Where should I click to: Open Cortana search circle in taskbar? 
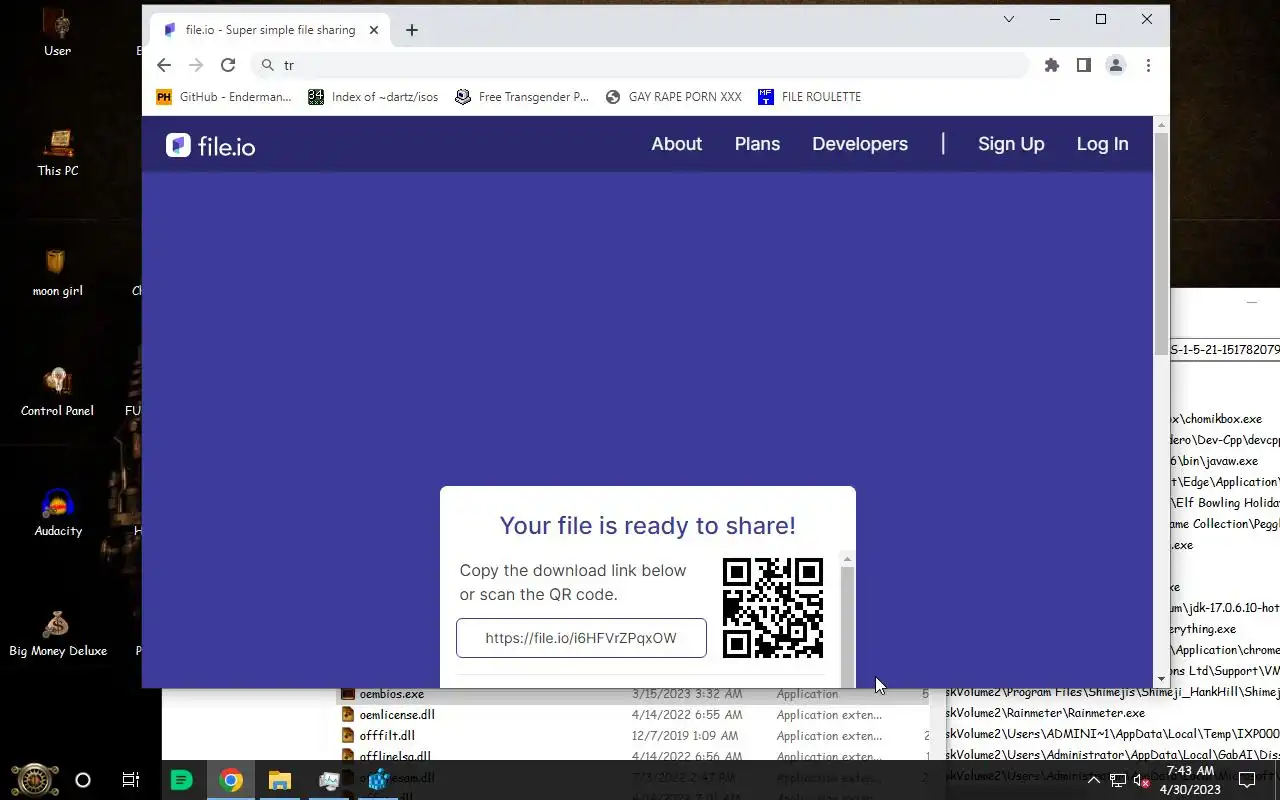[x=83, y=780]
